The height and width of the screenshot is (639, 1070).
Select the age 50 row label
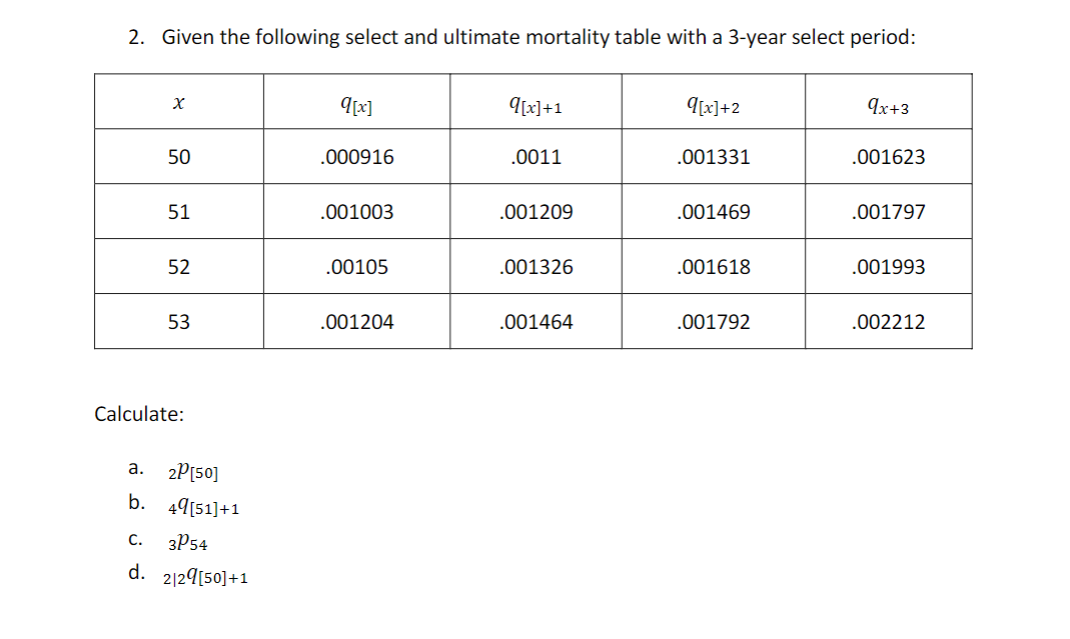(x=179, y=157)
